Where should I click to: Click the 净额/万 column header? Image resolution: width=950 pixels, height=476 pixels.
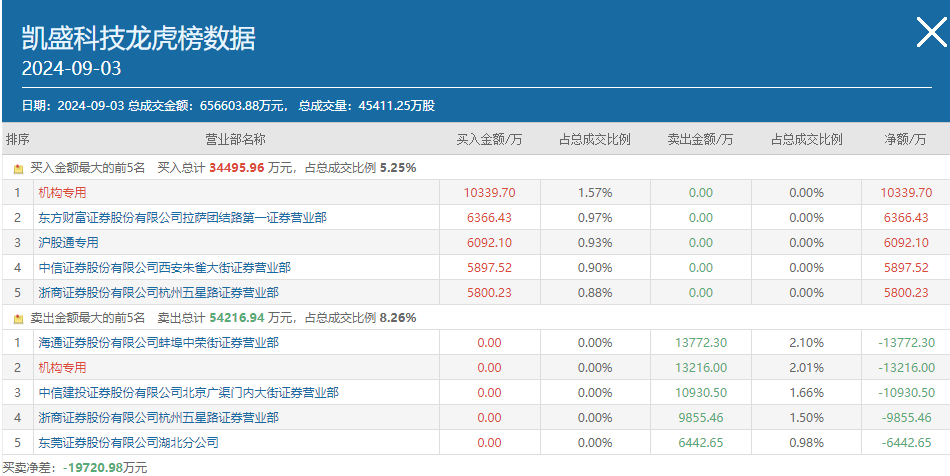906,139
